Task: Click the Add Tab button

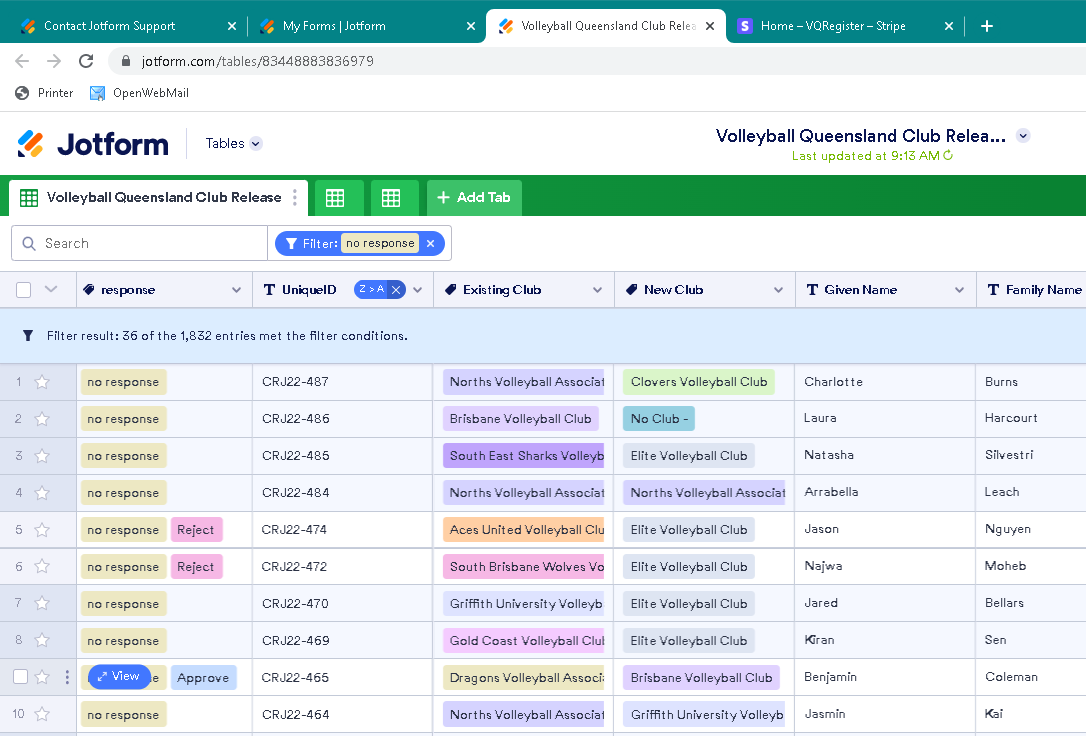Action: [474, 198]
